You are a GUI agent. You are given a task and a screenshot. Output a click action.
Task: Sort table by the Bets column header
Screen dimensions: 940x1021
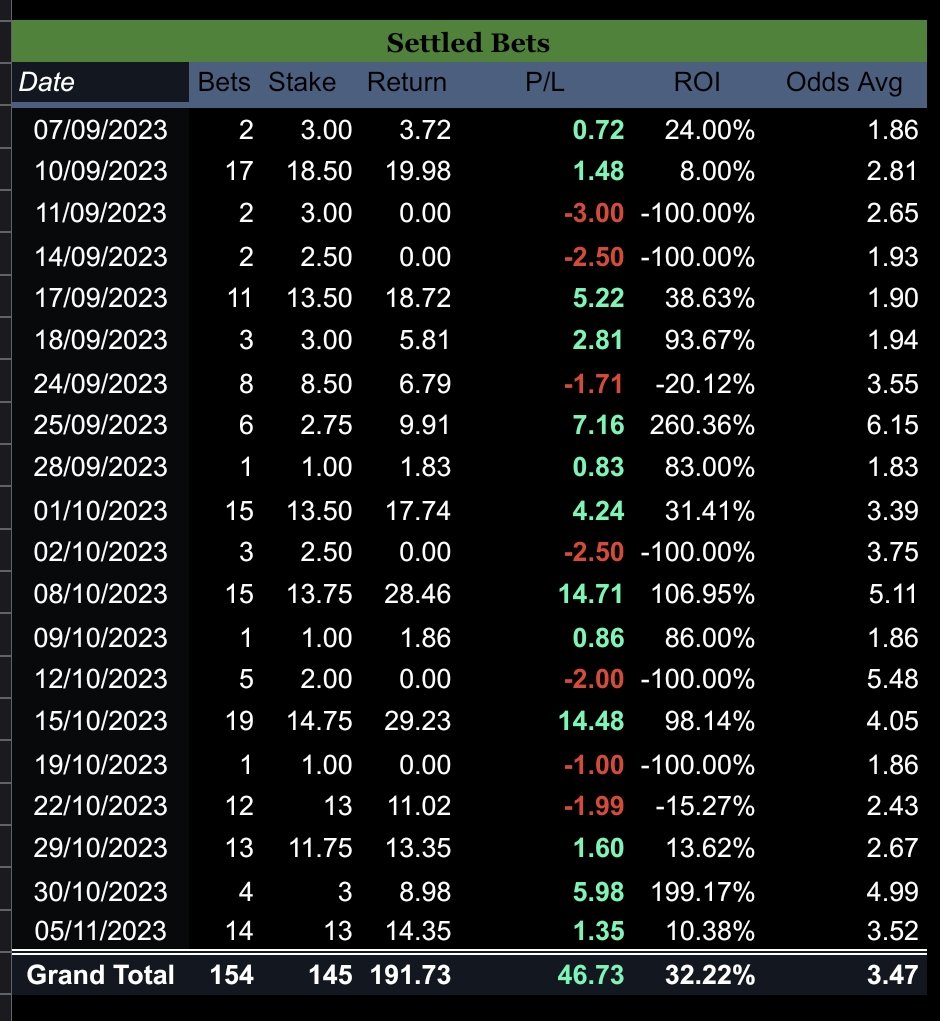(224, 82)
